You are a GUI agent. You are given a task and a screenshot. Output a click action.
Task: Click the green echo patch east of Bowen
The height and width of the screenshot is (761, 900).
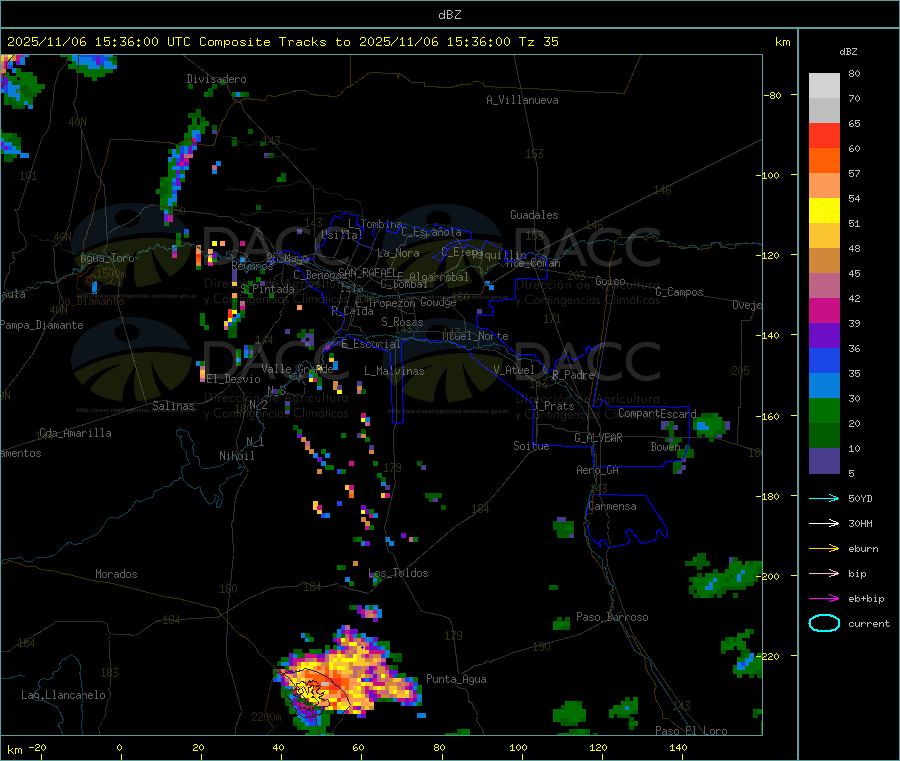pyautogui.click(x=711, y=426)
